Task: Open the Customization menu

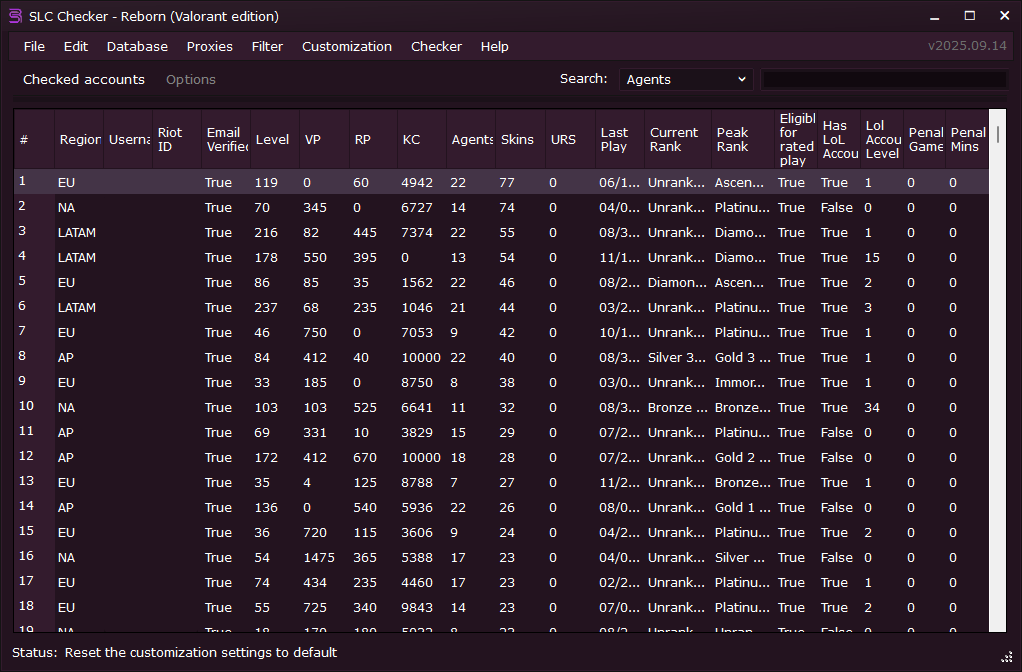Action: point(347,46)
